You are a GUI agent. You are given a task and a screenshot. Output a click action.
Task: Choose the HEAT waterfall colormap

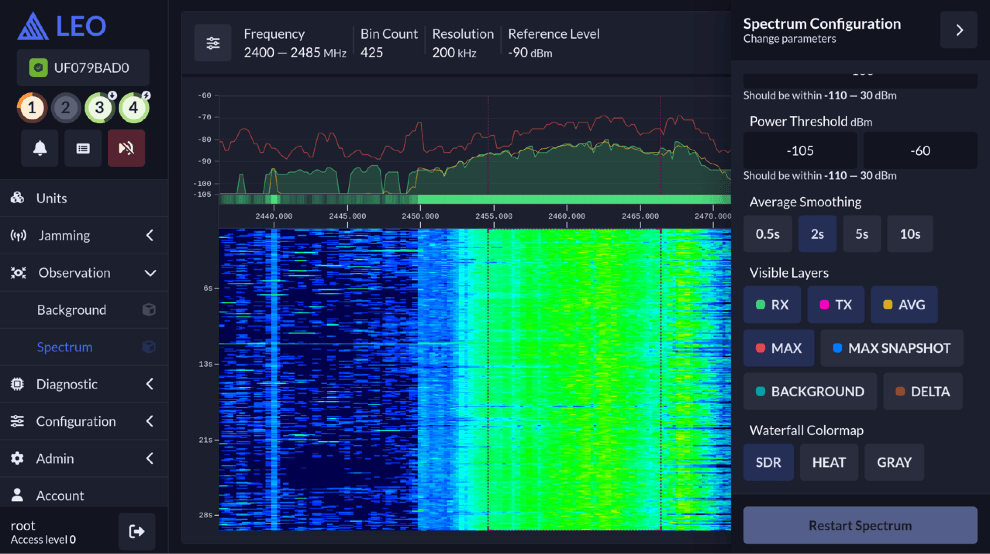[x=829, y=462]
